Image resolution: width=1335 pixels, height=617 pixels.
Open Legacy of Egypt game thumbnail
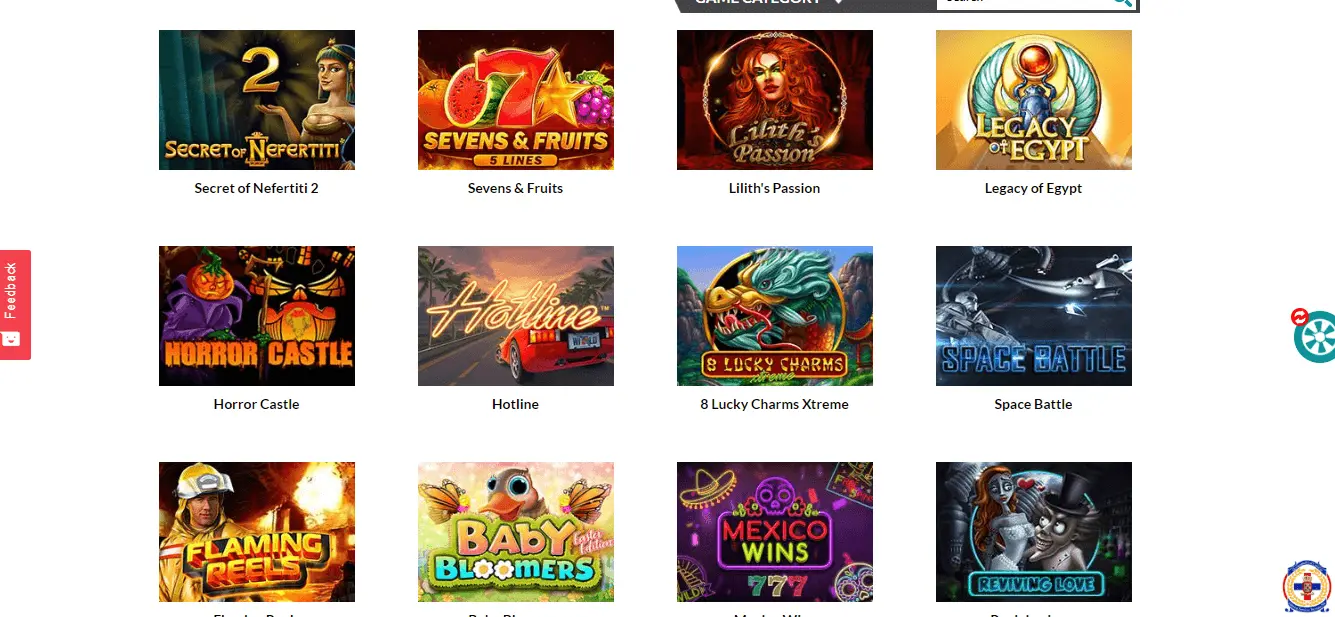pyautogui.click(x=1034, y=100)
